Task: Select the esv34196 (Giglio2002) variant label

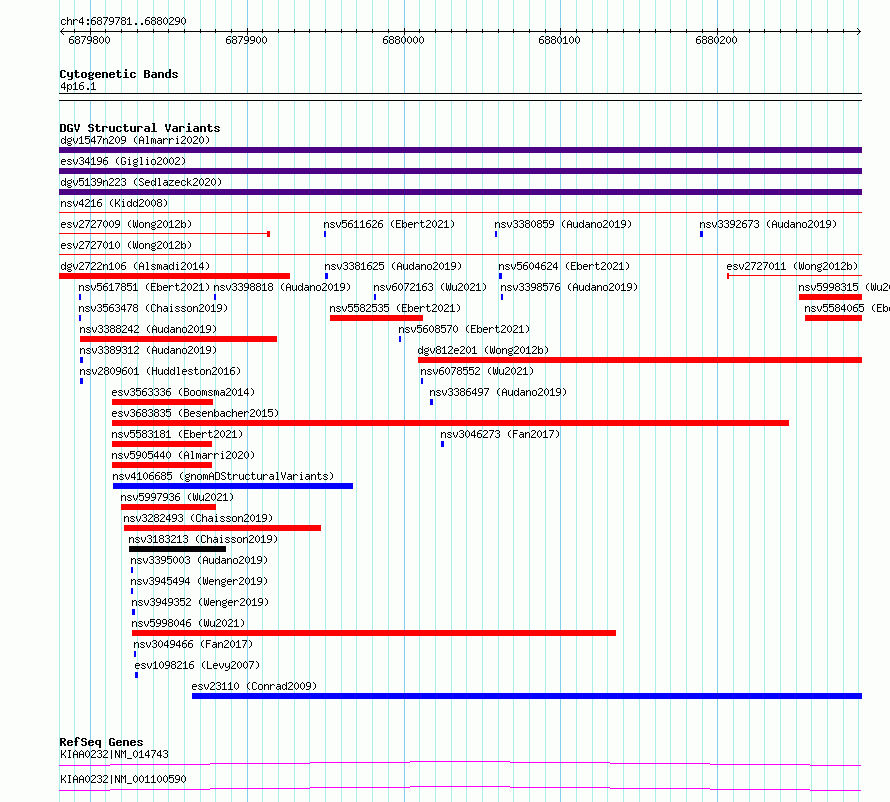Action: click(123, 161)
